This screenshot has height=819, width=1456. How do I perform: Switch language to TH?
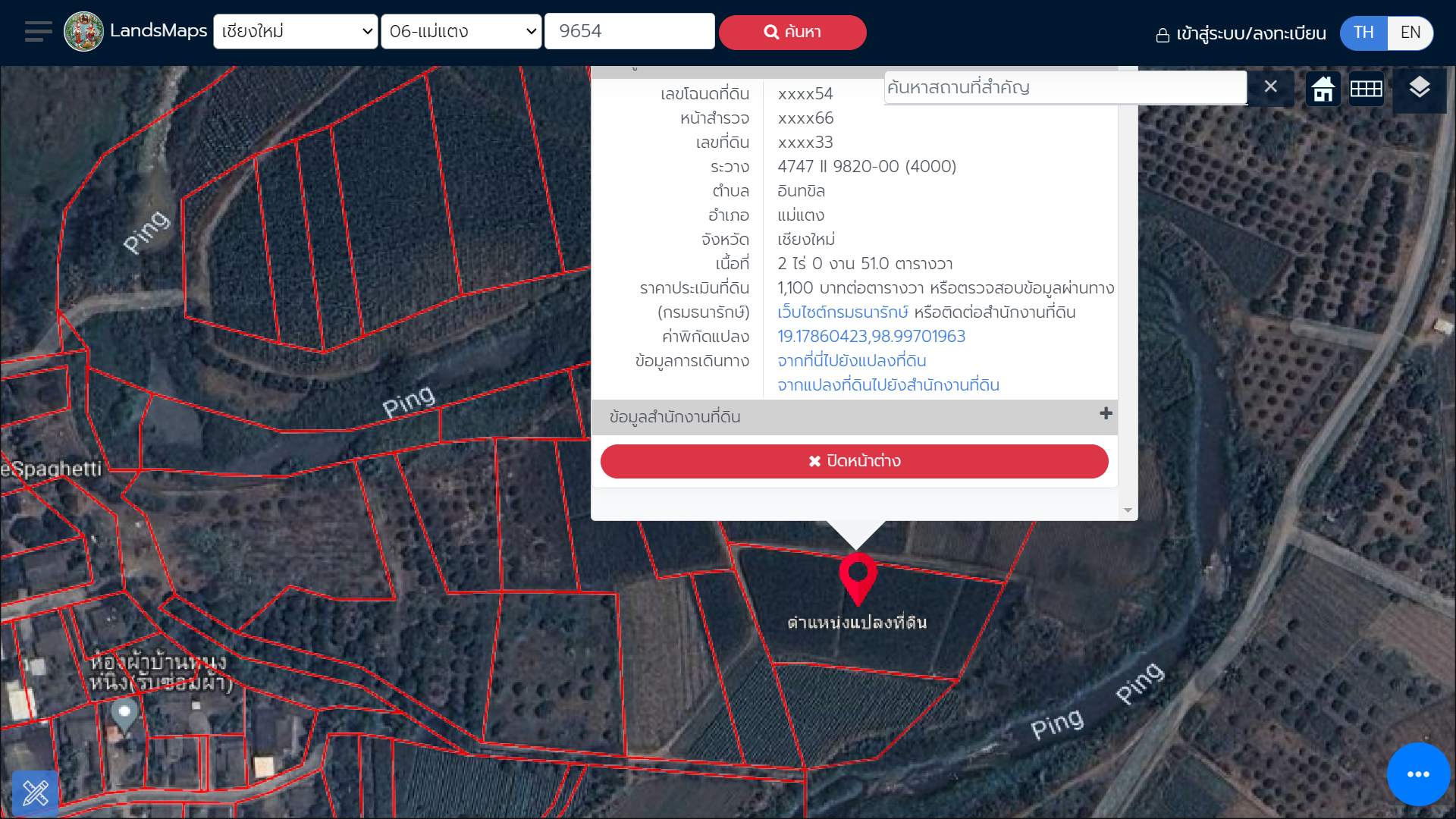pyautogui.click(x=1363, y=33)
